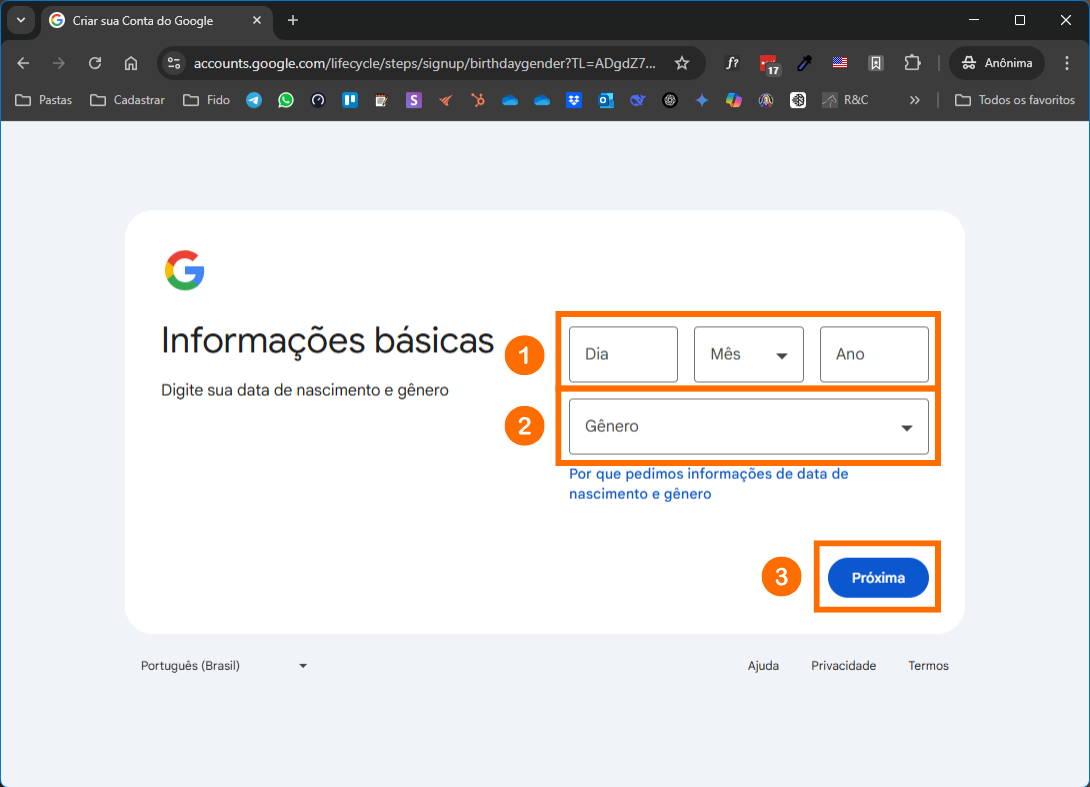
Task: Click the Dia input field
Action: pyautogui.click(x=623, y=354)
